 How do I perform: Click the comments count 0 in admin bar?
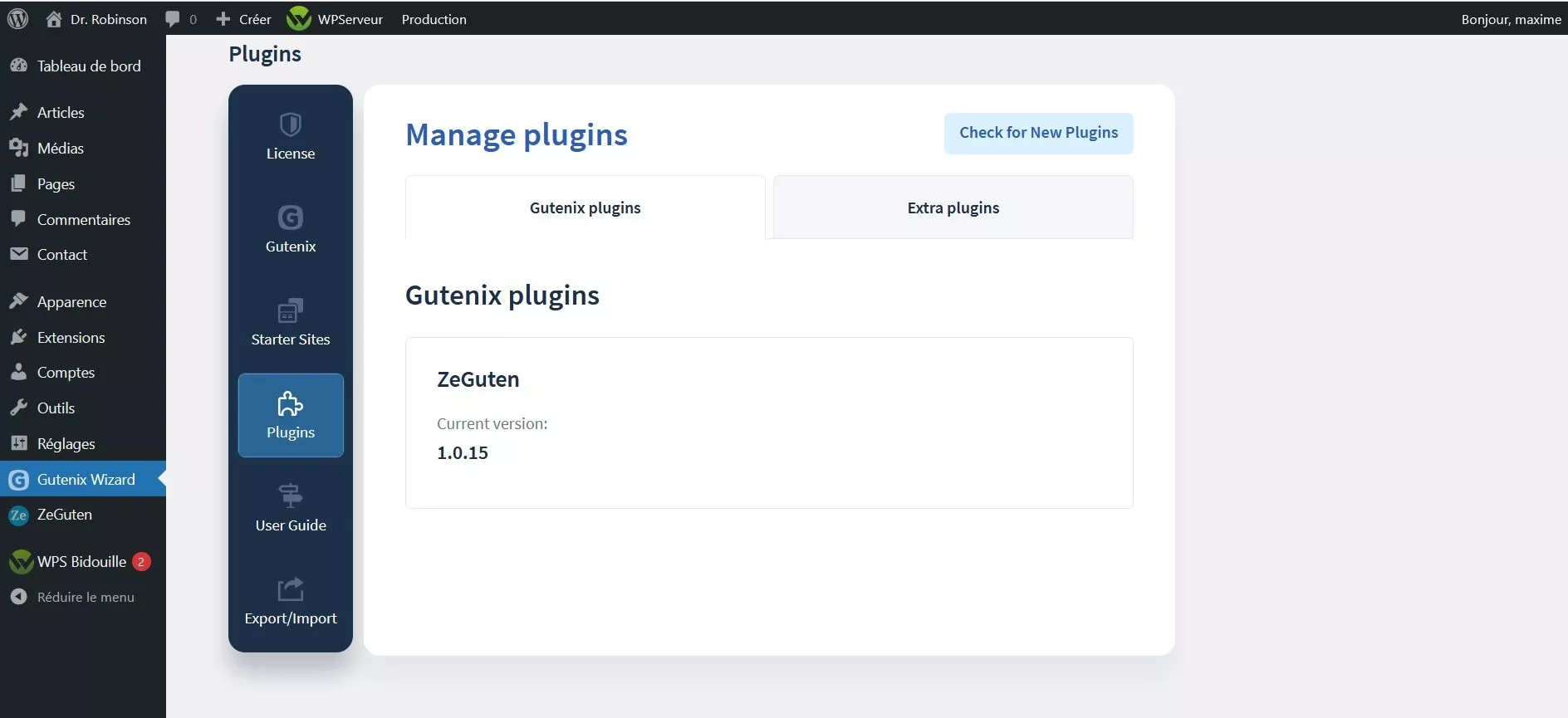[x=193, y=19]
